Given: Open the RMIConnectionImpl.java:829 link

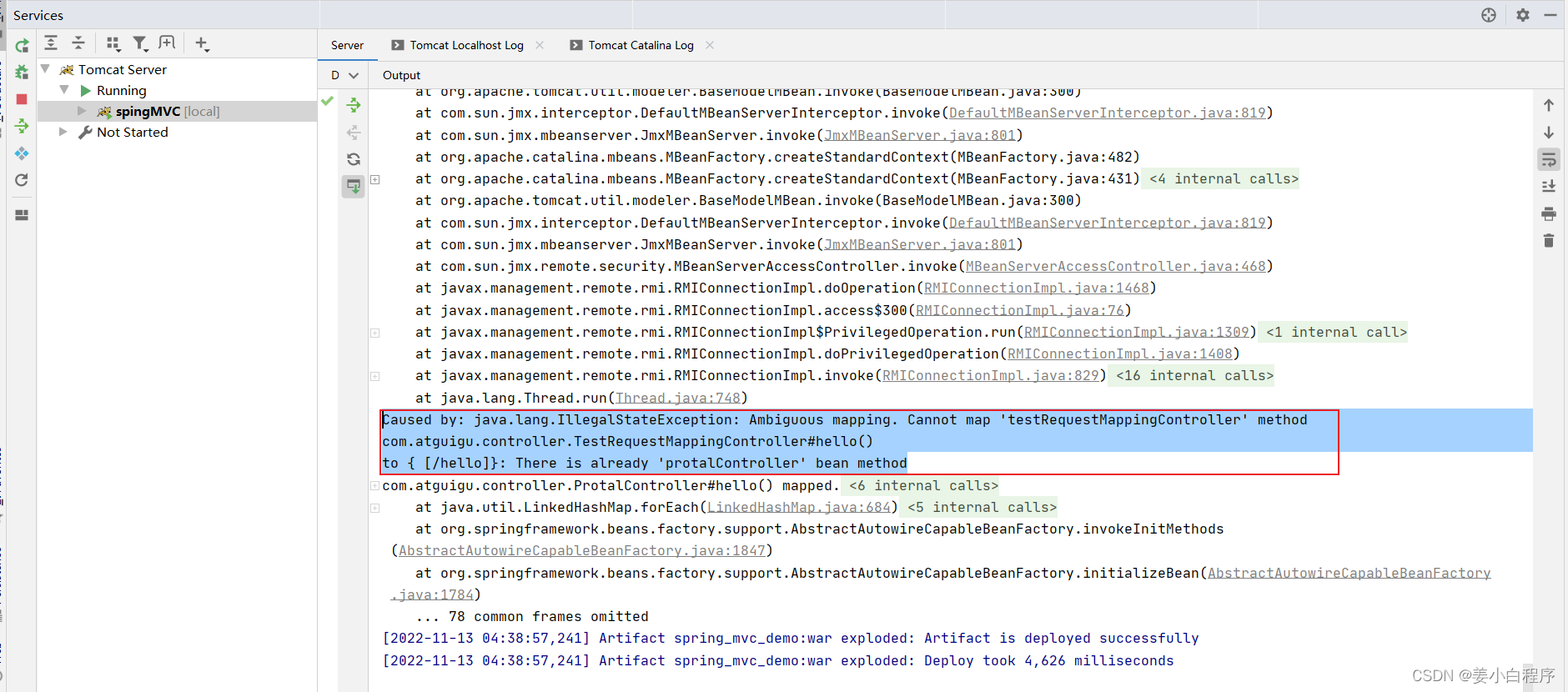Looking at the screenshot, I should 990,375.
